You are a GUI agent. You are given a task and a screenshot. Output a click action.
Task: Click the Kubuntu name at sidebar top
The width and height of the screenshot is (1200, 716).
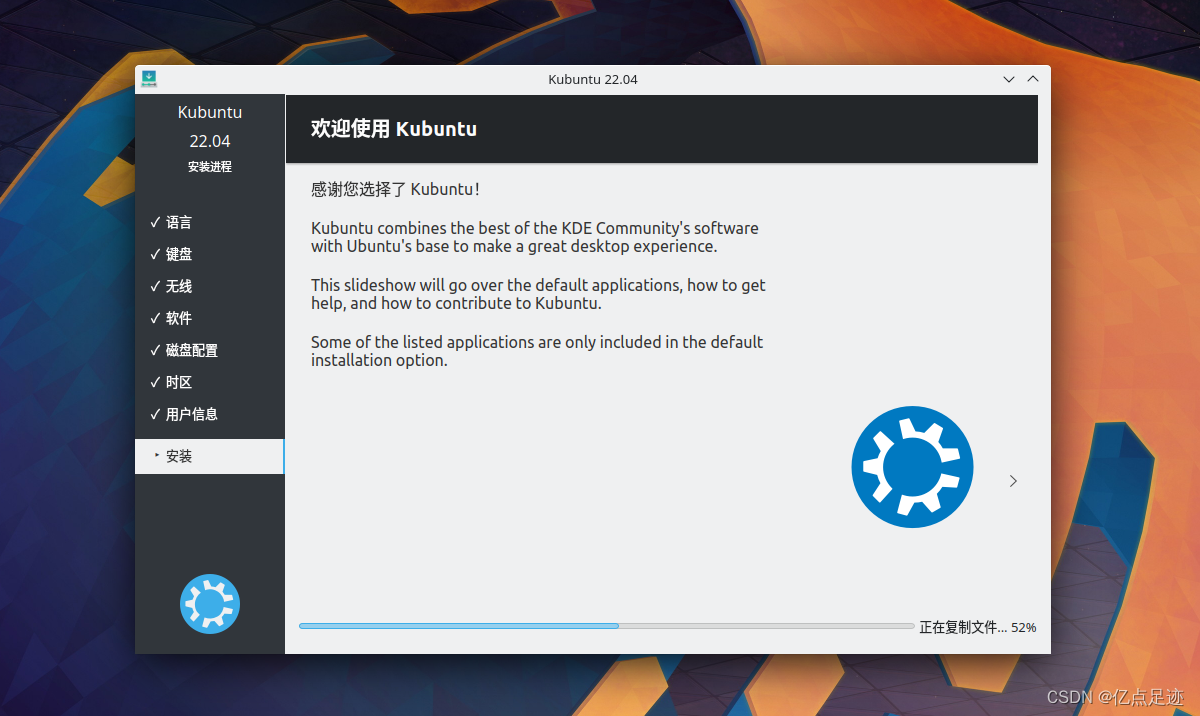(x=210, y=112)
